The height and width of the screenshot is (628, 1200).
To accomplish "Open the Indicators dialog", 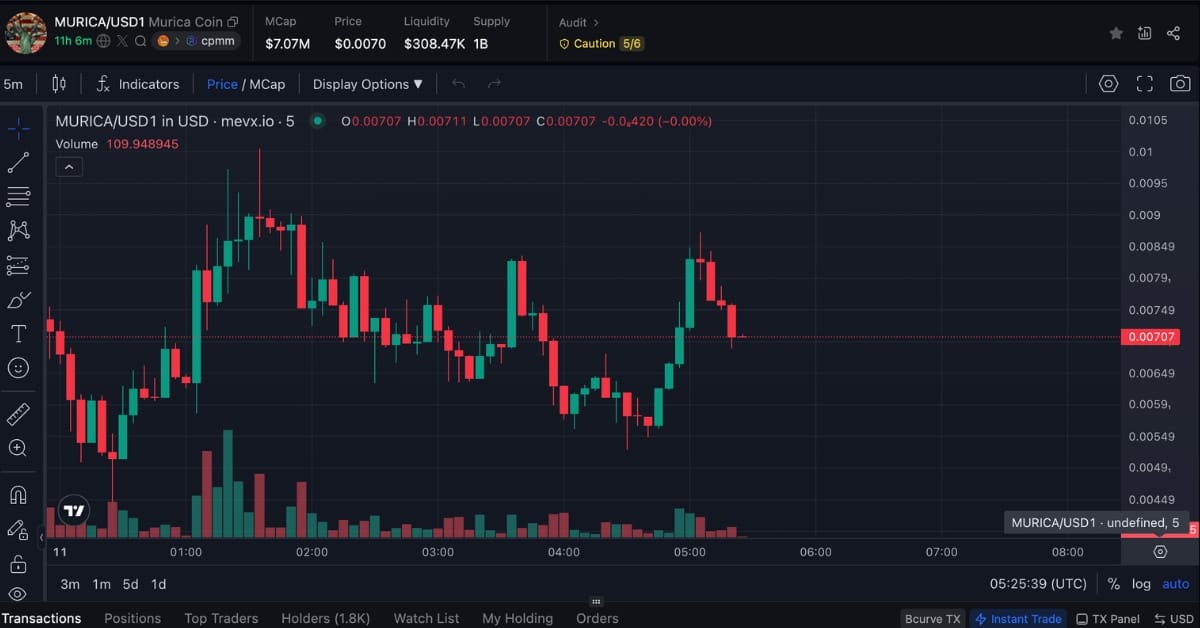I will point(138,84).
